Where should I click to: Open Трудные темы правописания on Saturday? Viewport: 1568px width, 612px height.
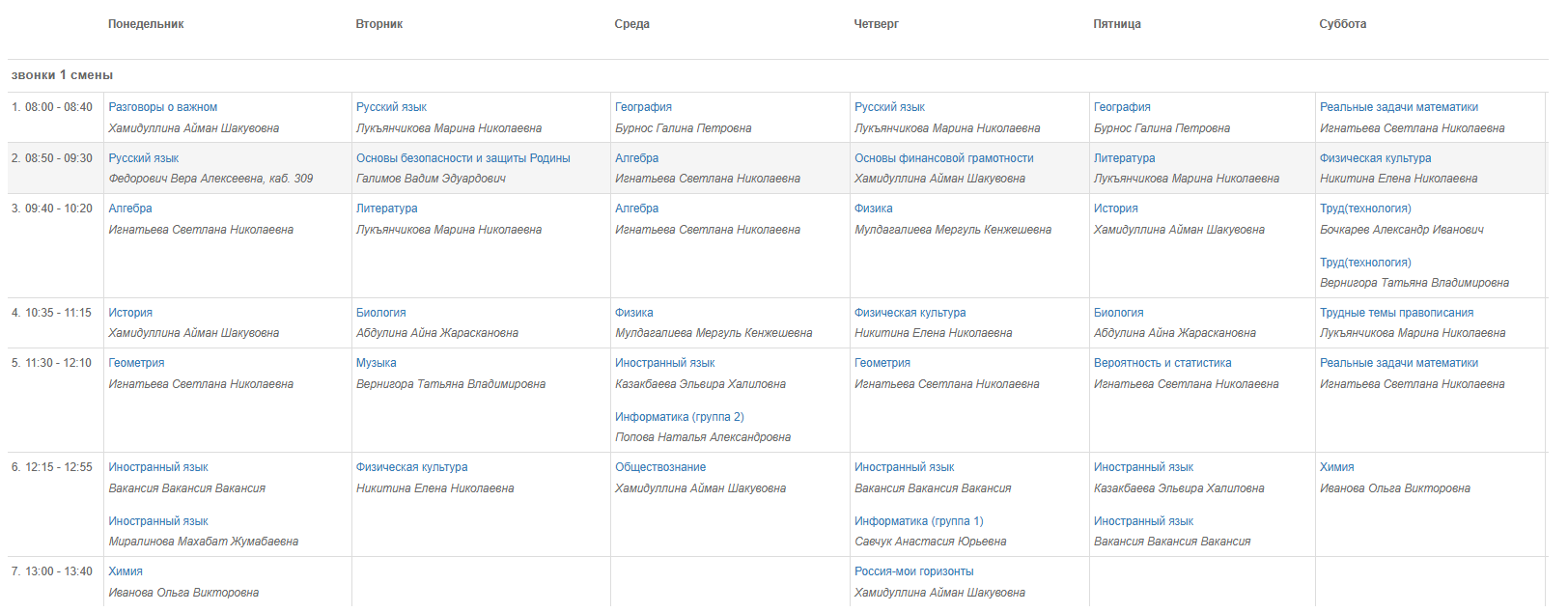point(1396,313)
